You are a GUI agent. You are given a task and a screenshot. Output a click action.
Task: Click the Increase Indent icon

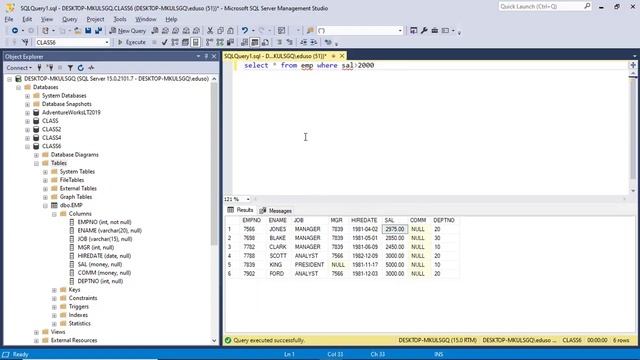point(313,42)
